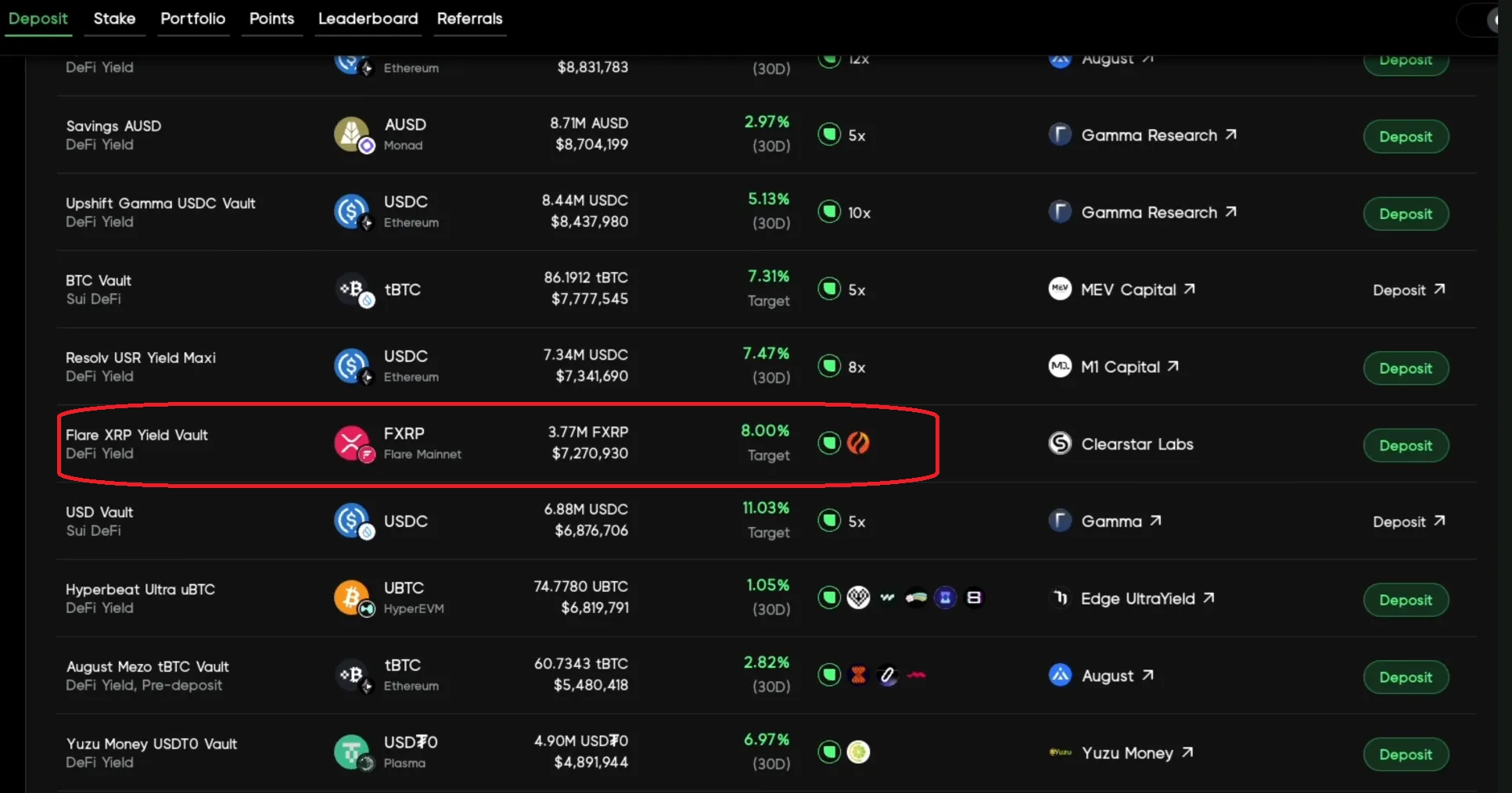Click the 'Savings AUSD' vault name

(113, 126)
